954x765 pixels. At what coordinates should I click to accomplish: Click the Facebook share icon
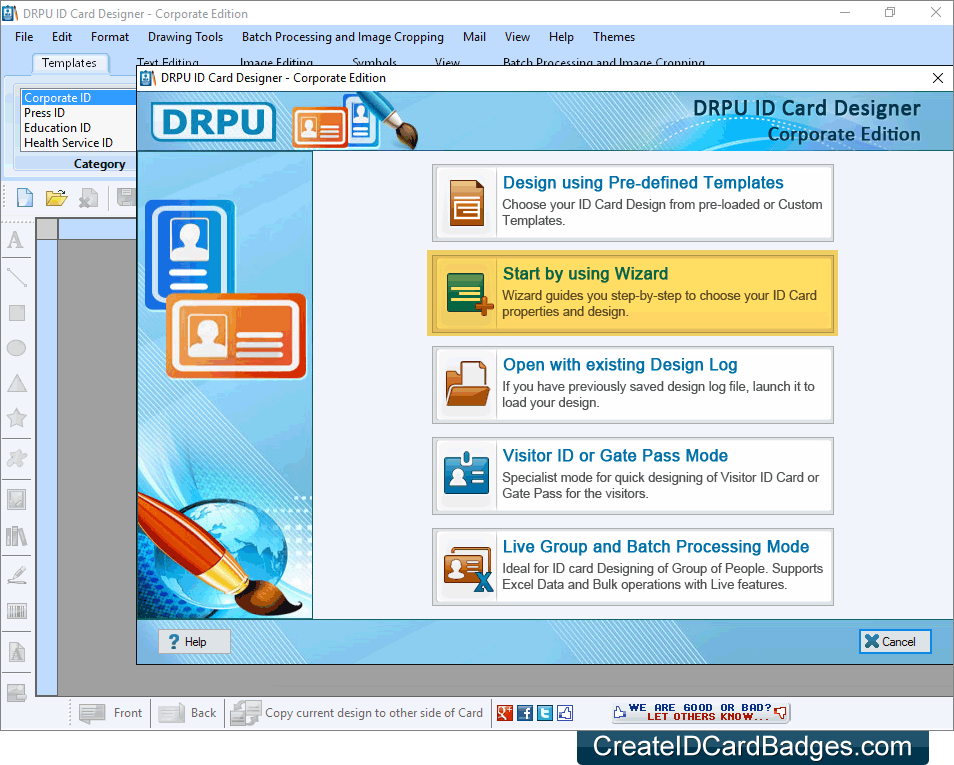tap(525, 713)
